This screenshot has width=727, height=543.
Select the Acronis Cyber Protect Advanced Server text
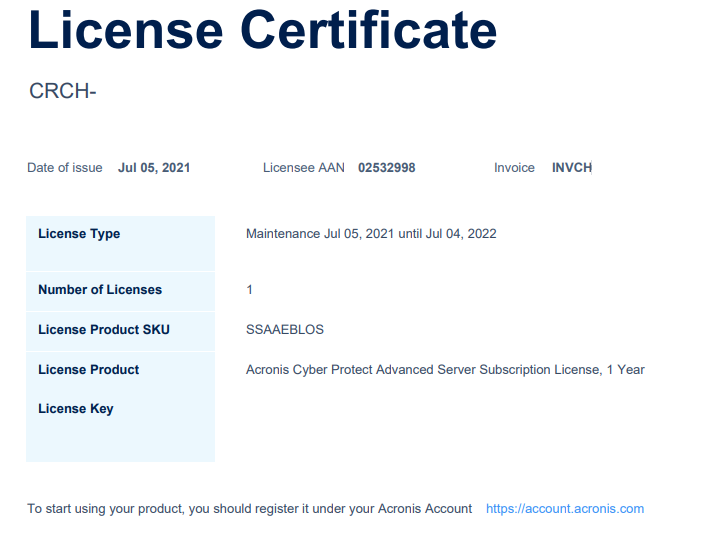[x=445, y=370]
